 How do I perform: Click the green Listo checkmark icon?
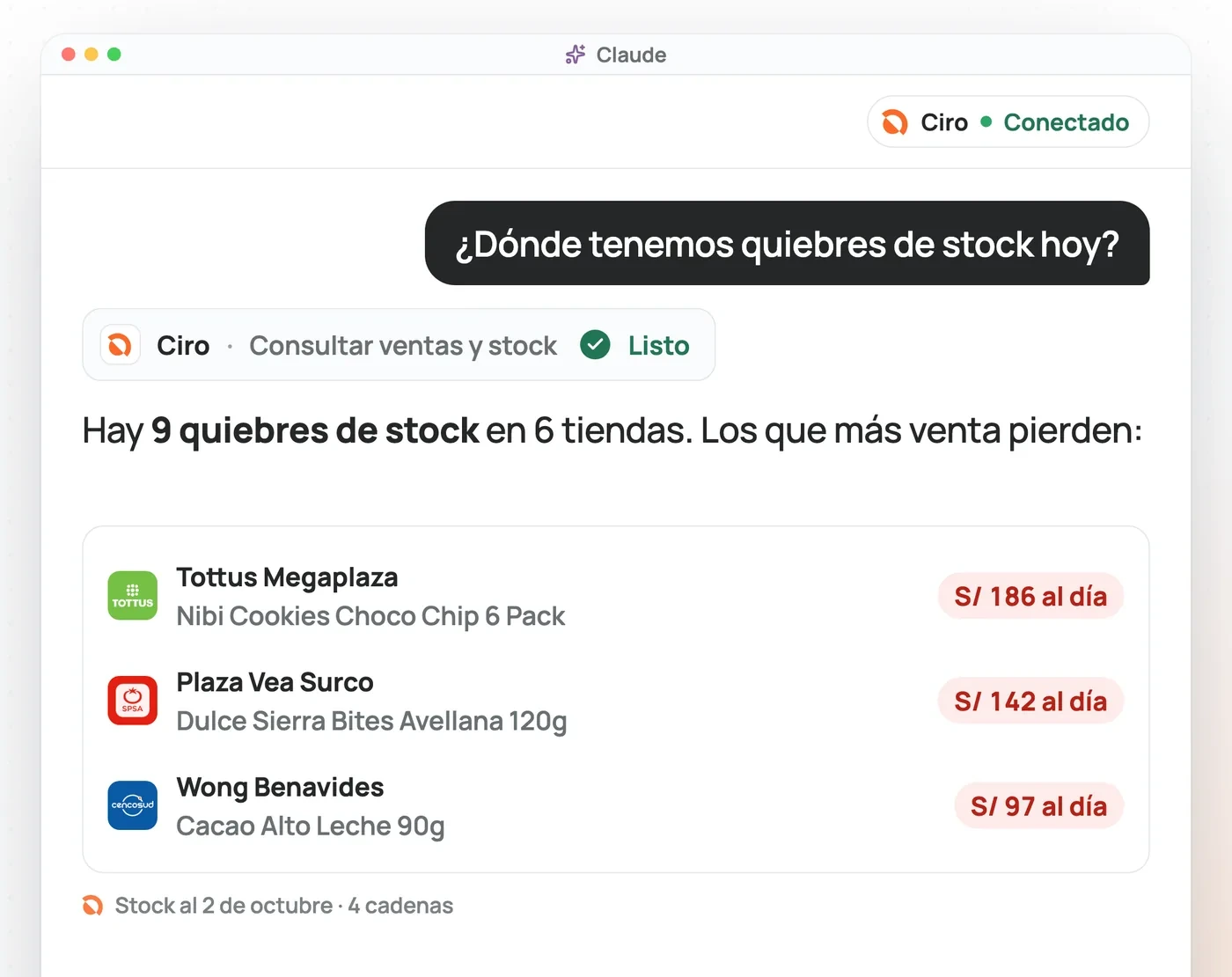pyautogui.click(x=595, y=345)
